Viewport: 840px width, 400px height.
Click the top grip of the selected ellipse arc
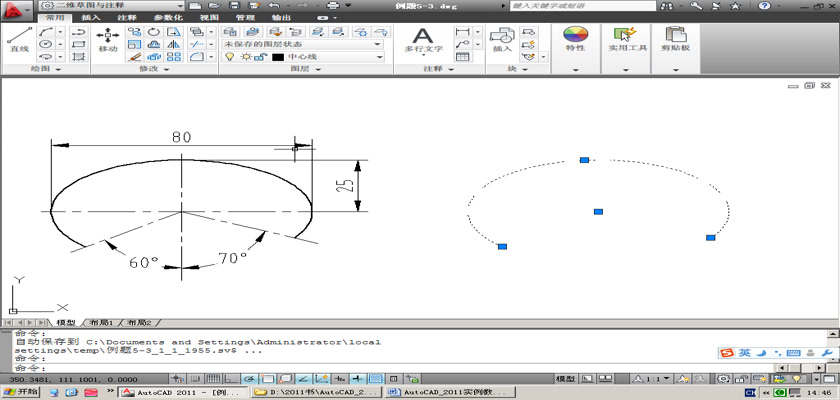click(x=584, y=160)
